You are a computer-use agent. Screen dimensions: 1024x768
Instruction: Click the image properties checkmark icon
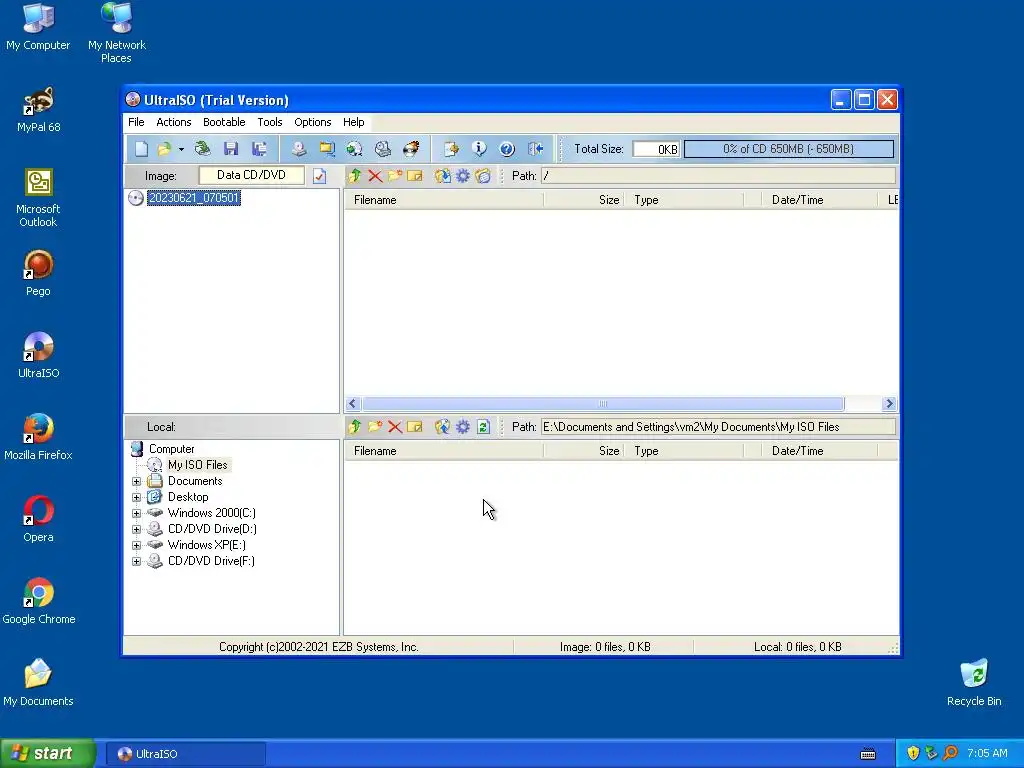319,176
